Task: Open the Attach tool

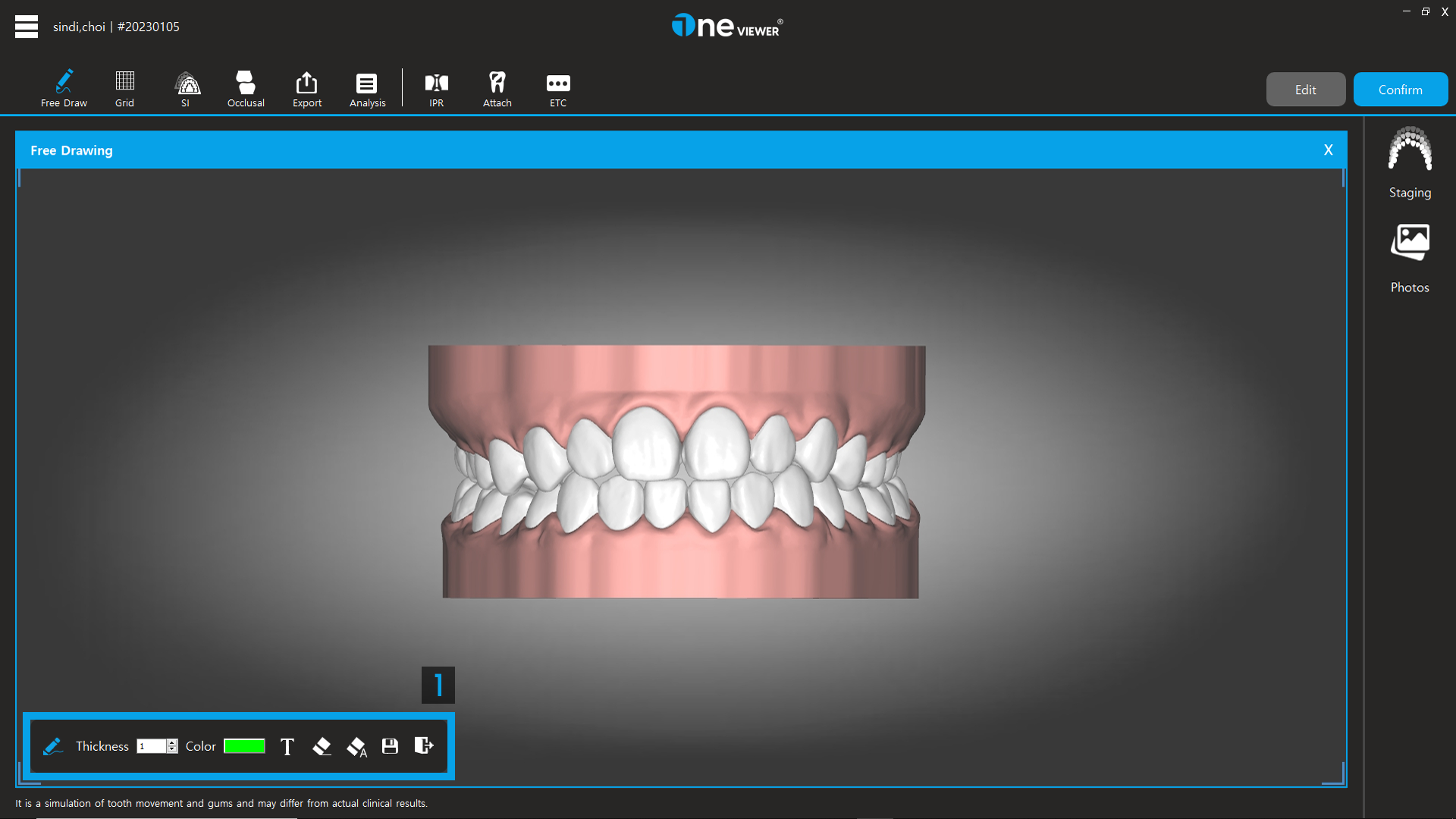Action: tap(497, 87)
